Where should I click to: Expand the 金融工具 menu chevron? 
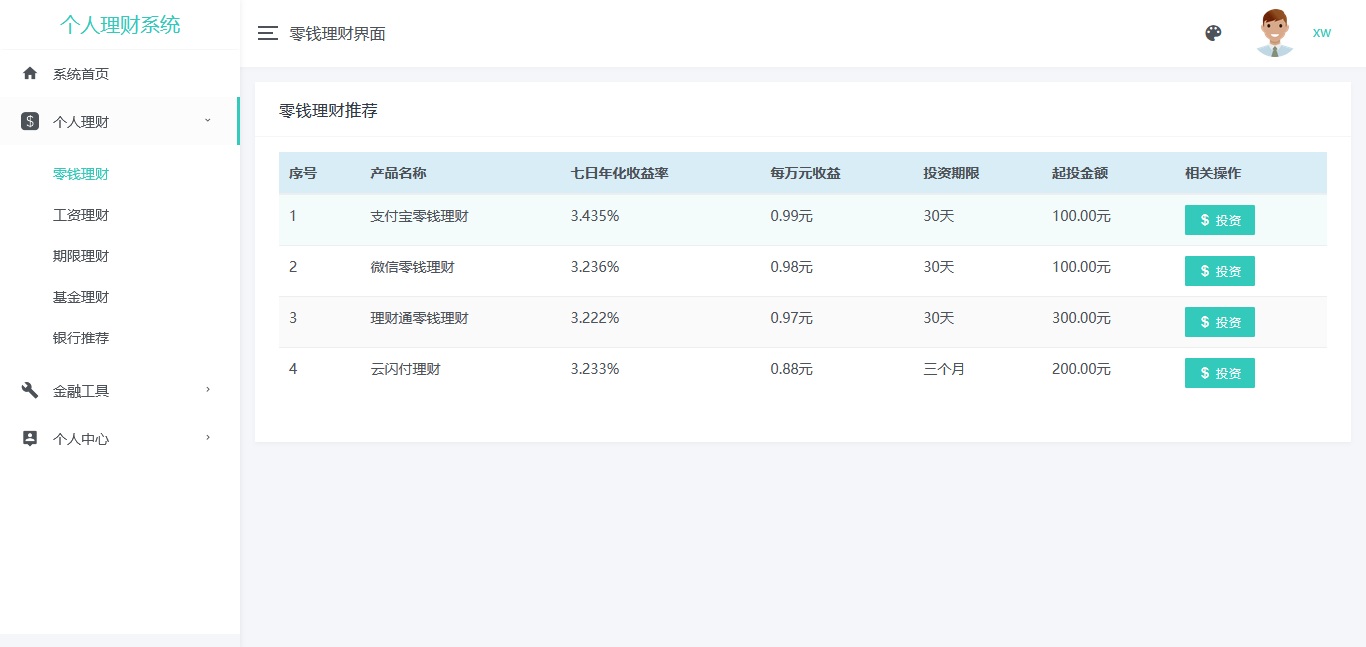pos(208,389)
